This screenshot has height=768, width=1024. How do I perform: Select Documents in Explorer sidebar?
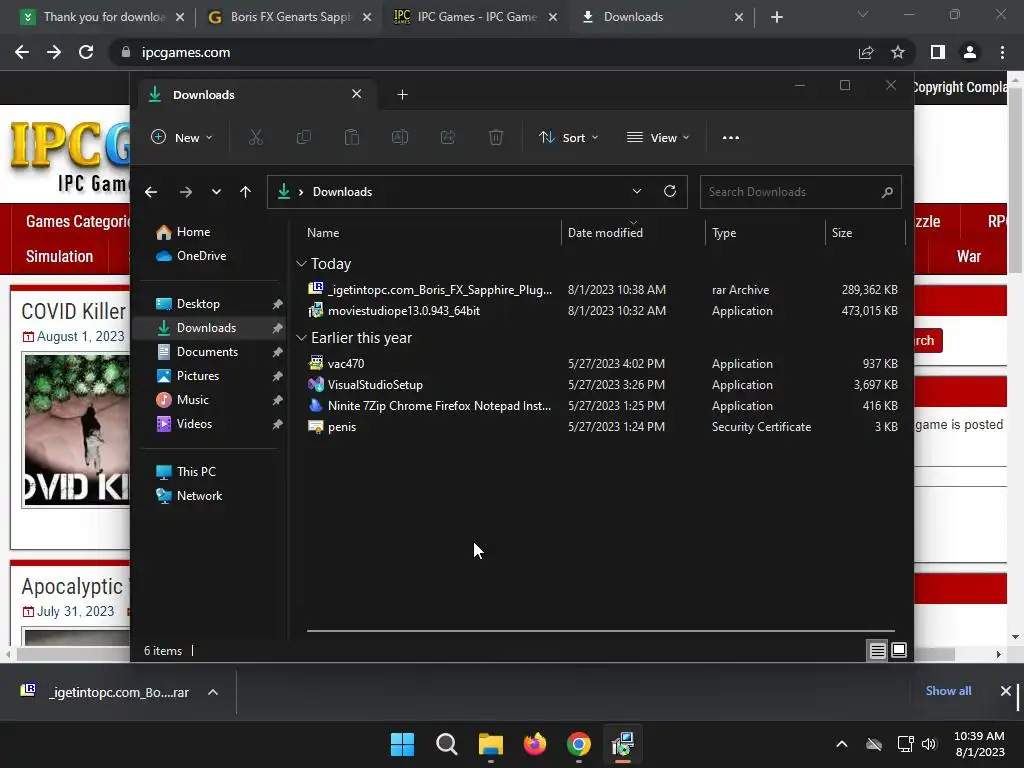(x=207, y=352)
